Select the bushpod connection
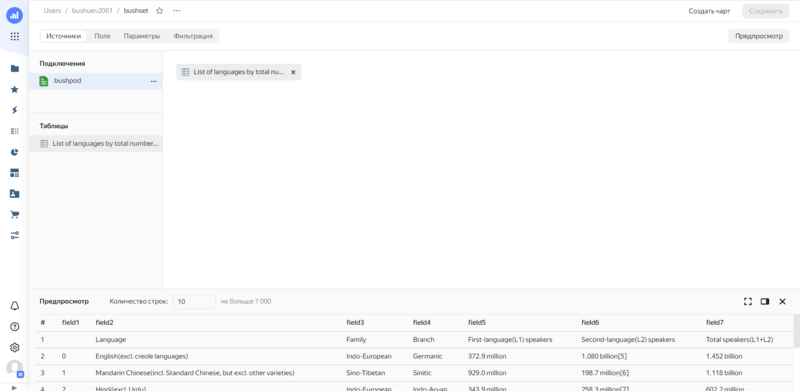800x391 pixels. [96, 81]
